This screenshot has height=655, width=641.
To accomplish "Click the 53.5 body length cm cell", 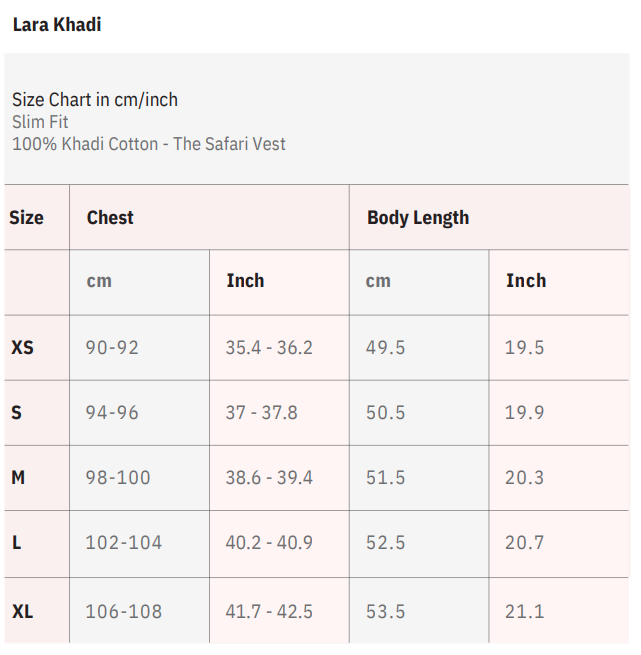I will click(x=385, y=611).
